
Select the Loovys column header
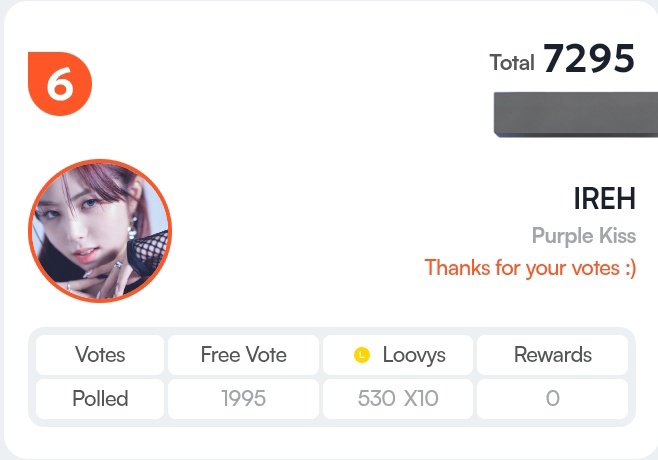(x=398, y=355)
